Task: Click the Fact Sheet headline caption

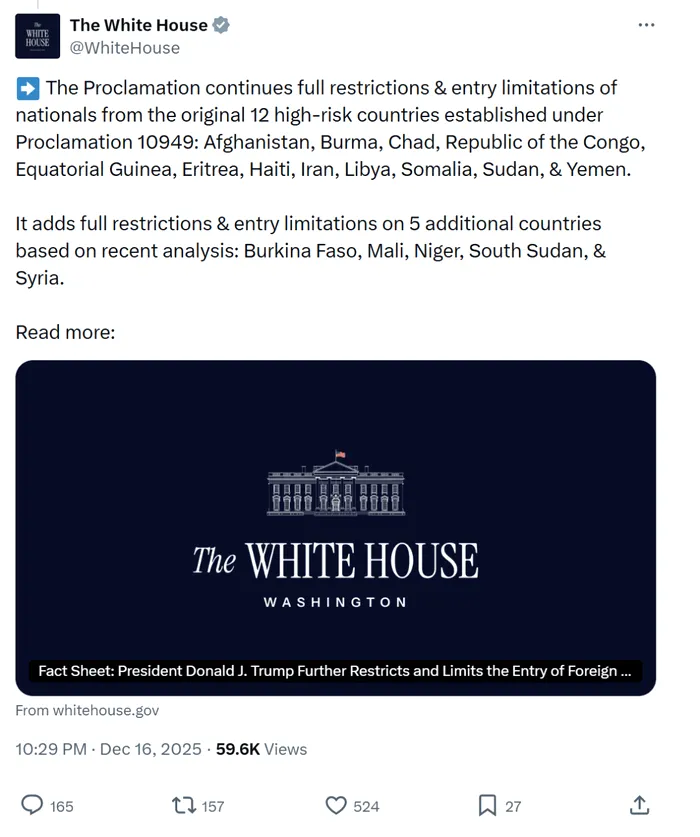Action: pyautogui.click(x=335, y=671)
